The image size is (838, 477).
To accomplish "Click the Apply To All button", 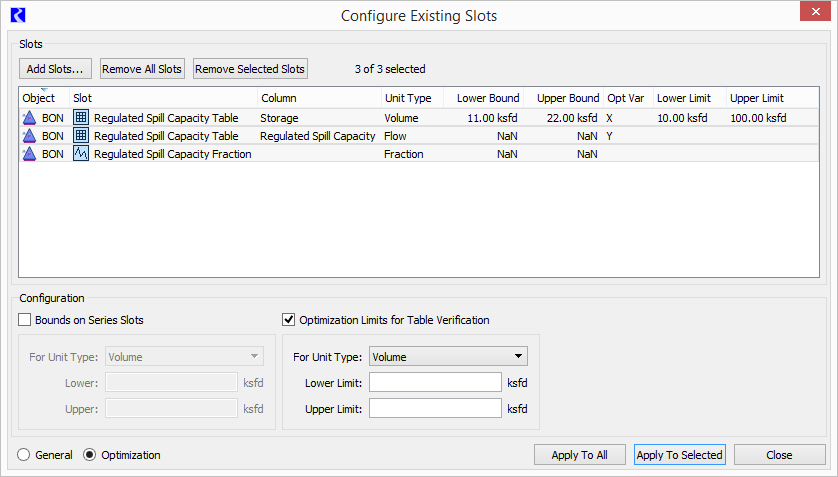I will (x=579, y=455).
